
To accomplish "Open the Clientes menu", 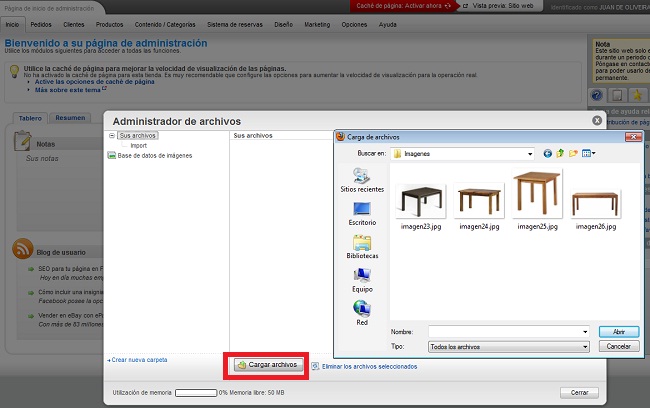I will (74, 24).
